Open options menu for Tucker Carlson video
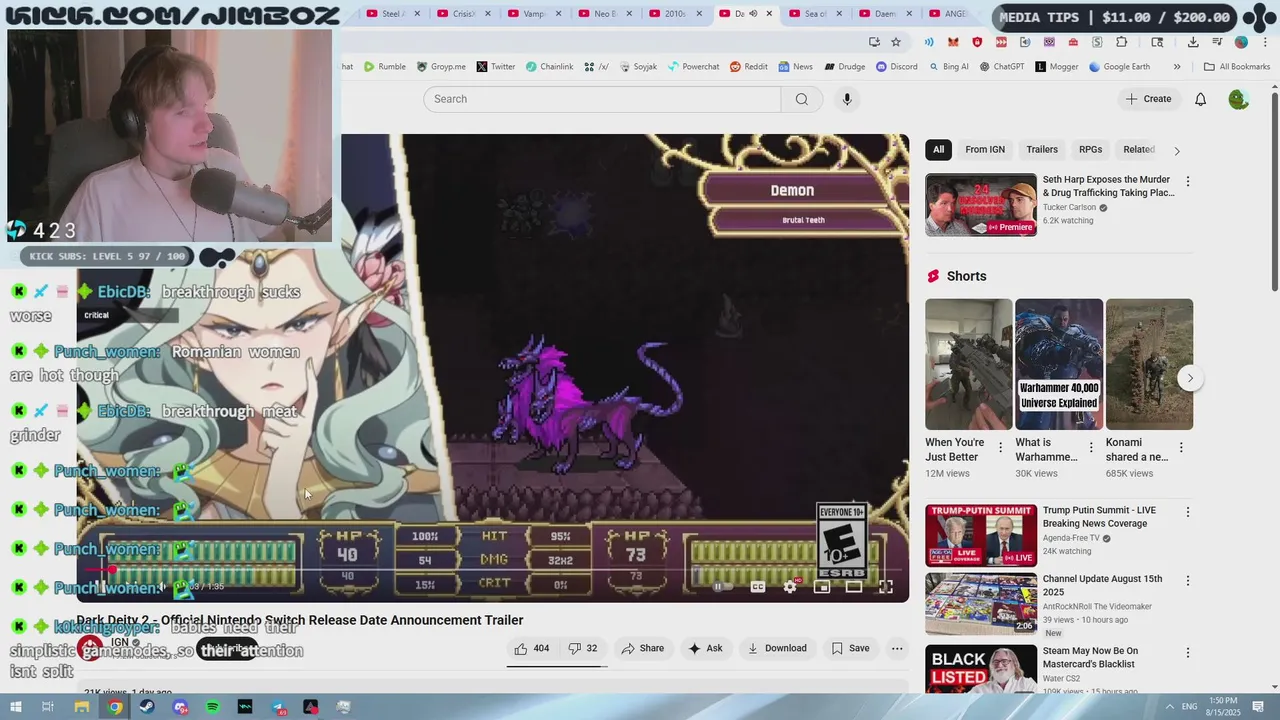The height and width of the screenshot is (720, 1280). pyautogui.click(x=1187, y=181)
